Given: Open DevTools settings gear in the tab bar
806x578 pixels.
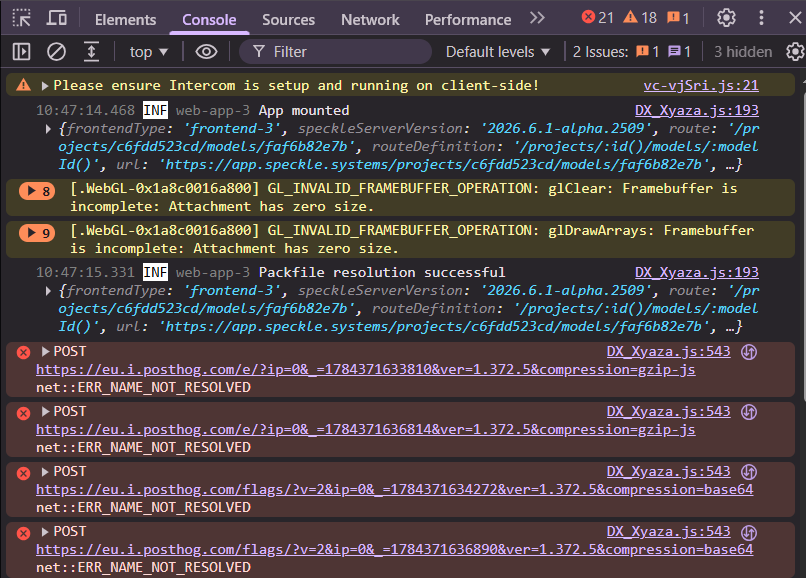Looking at the screenshot, I should coord(726,18).
